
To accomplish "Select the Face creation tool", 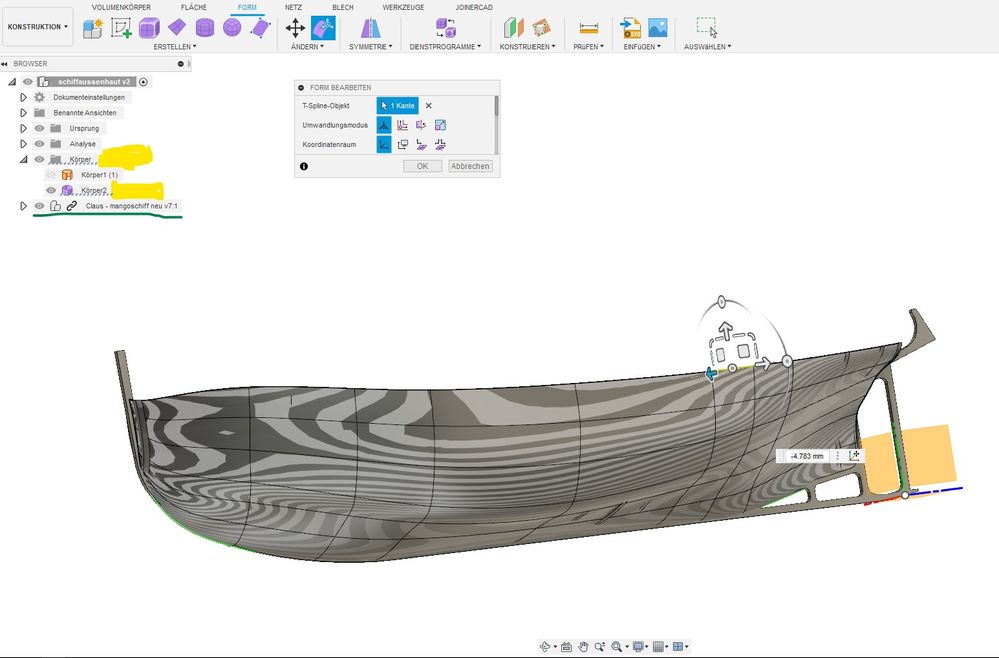I will 260,28.
